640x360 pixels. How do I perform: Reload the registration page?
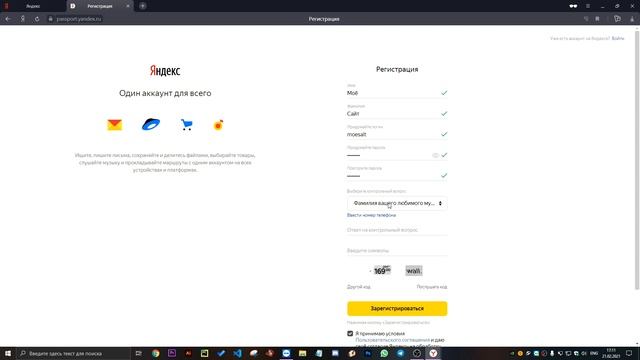[x=37, y=19]
